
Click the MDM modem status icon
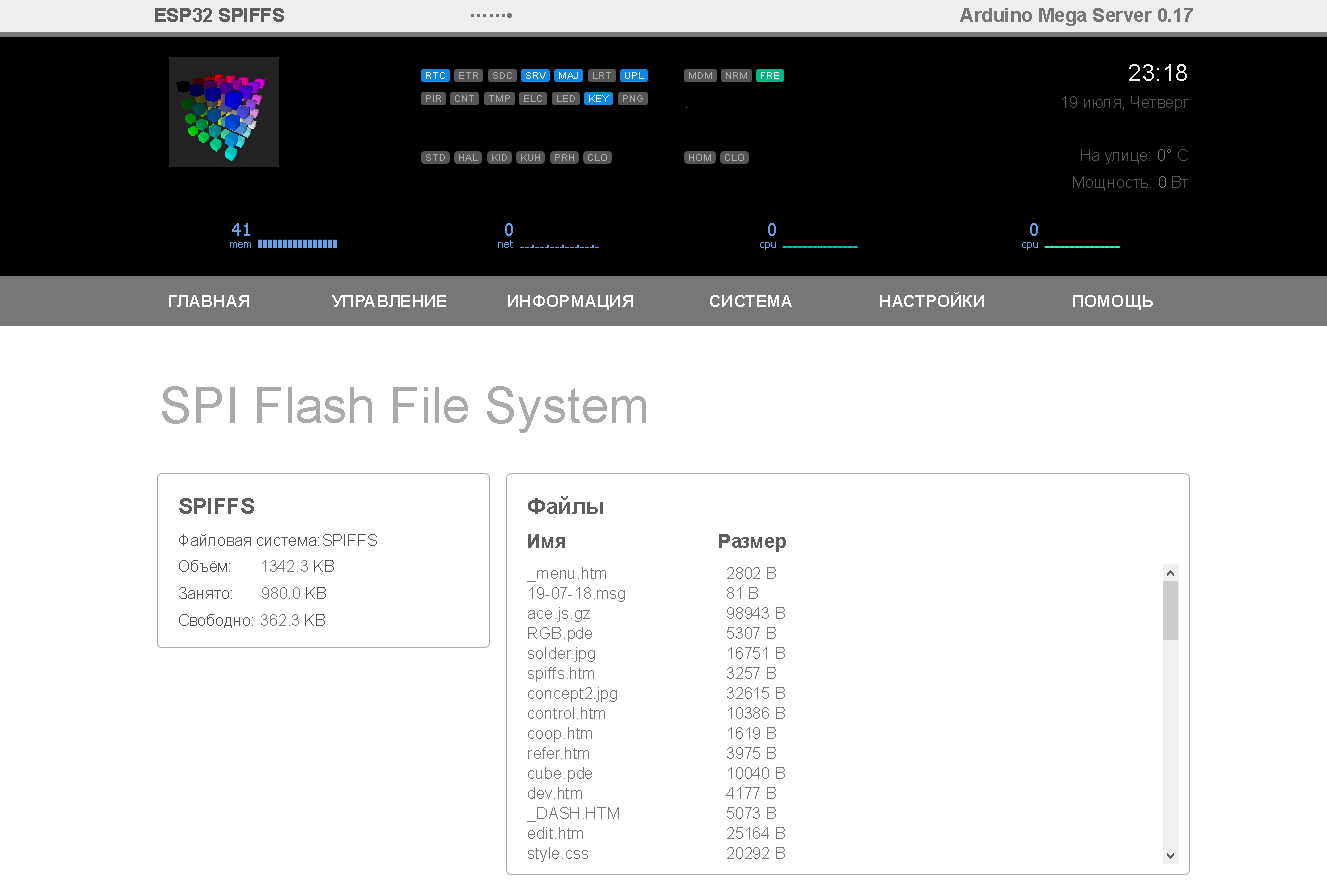699,75
